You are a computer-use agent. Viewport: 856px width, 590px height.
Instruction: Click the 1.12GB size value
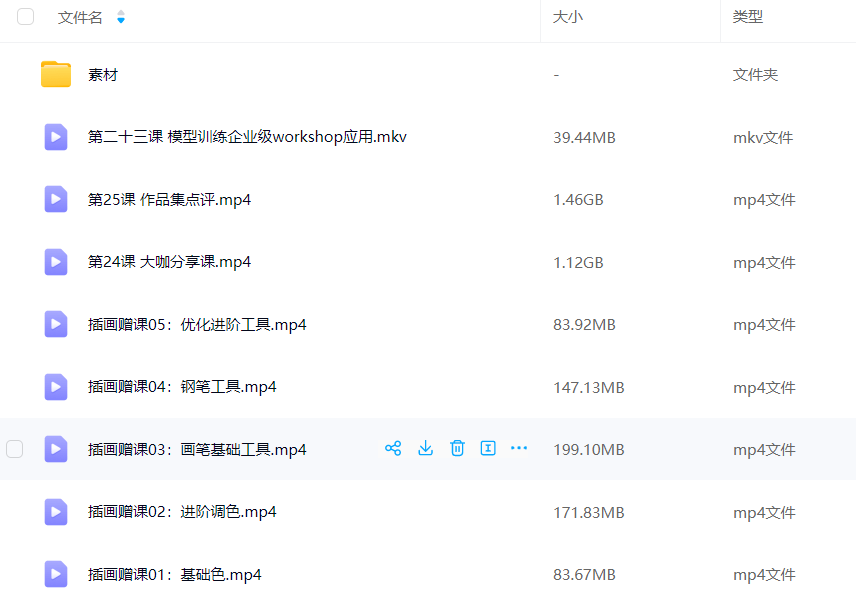tap(578, 263)
